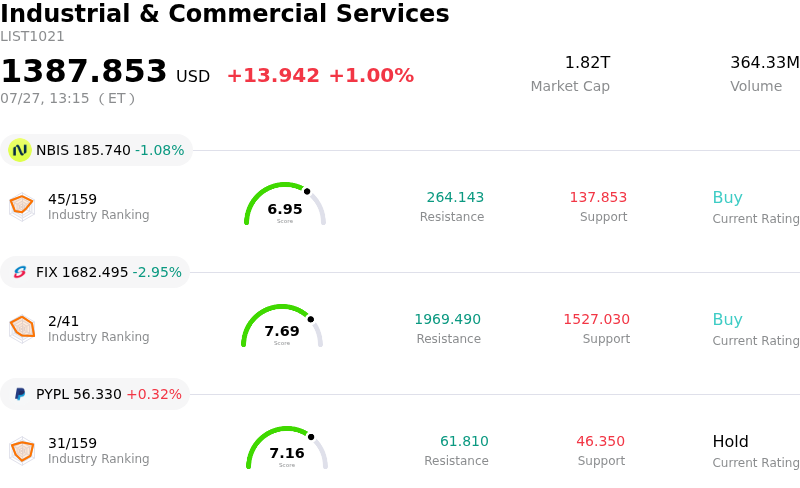Image resolution: width=800 pixels, height=488 pixels.
Task: Select the 45/159 Industry Ranking text
Action: pos(98,206)
